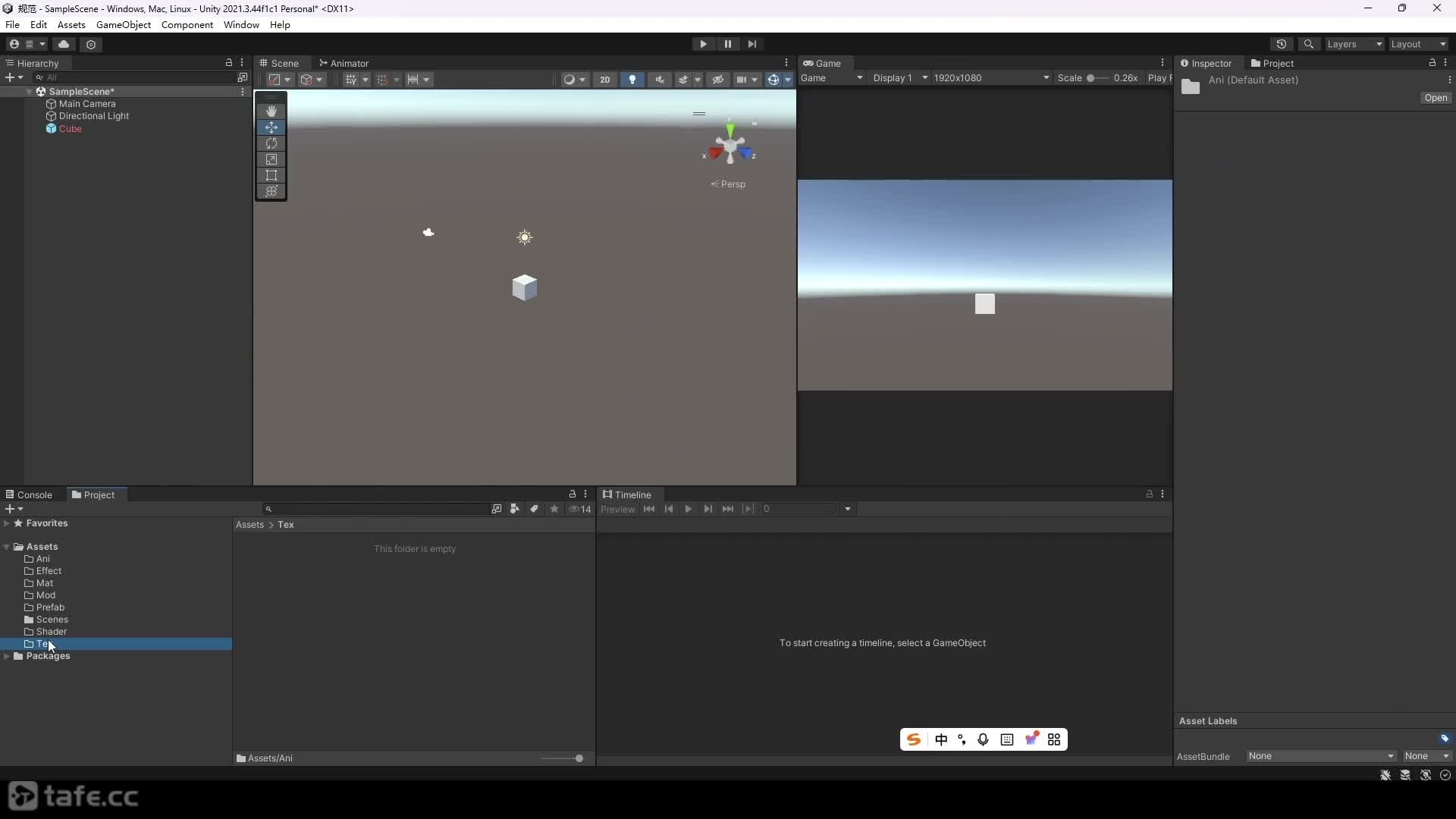
Task: Adjust the Project icon size slider
Action: [562, 758]
